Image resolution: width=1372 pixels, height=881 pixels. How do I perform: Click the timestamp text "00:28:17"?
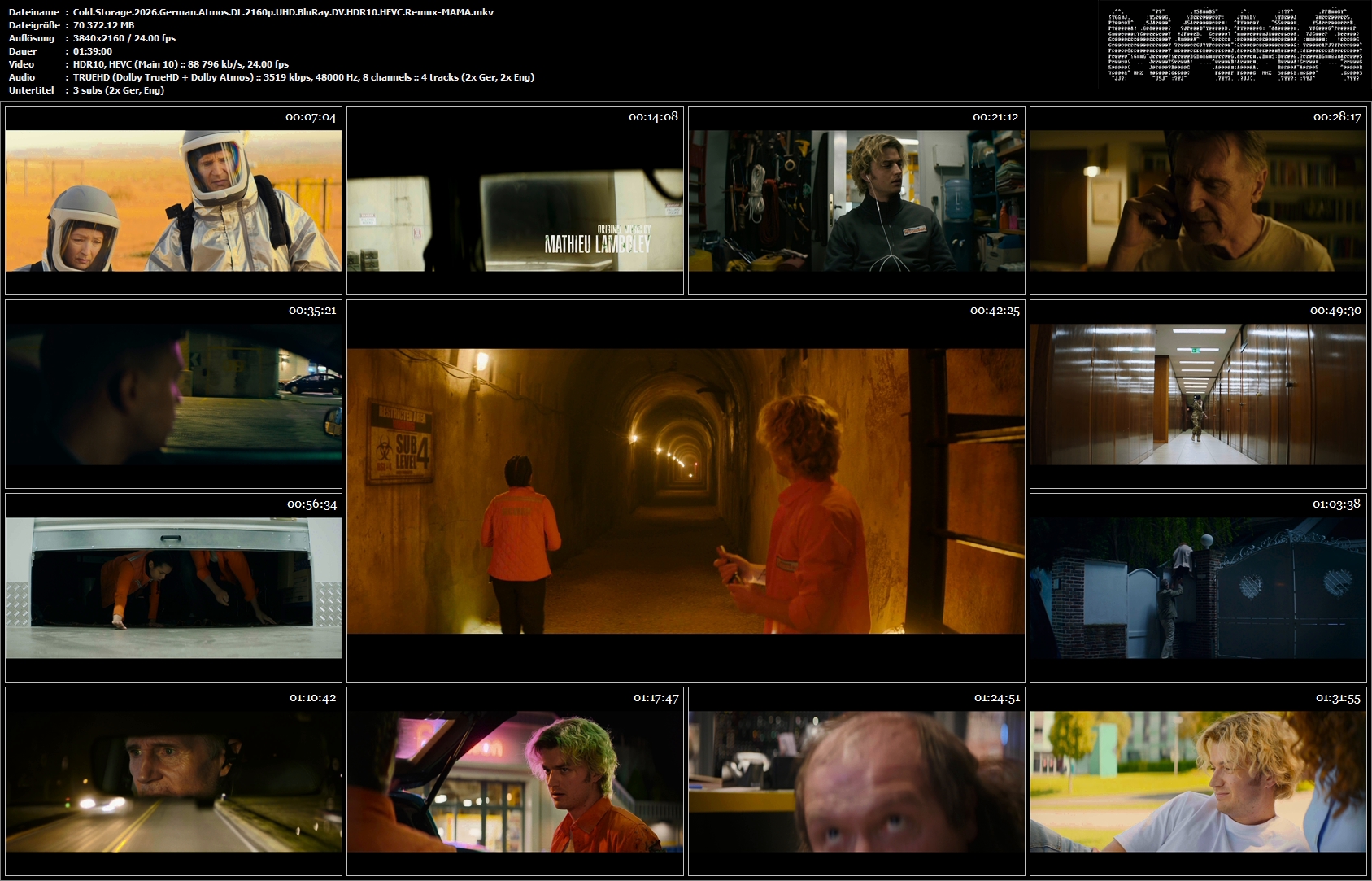[x=1337, y=117]
